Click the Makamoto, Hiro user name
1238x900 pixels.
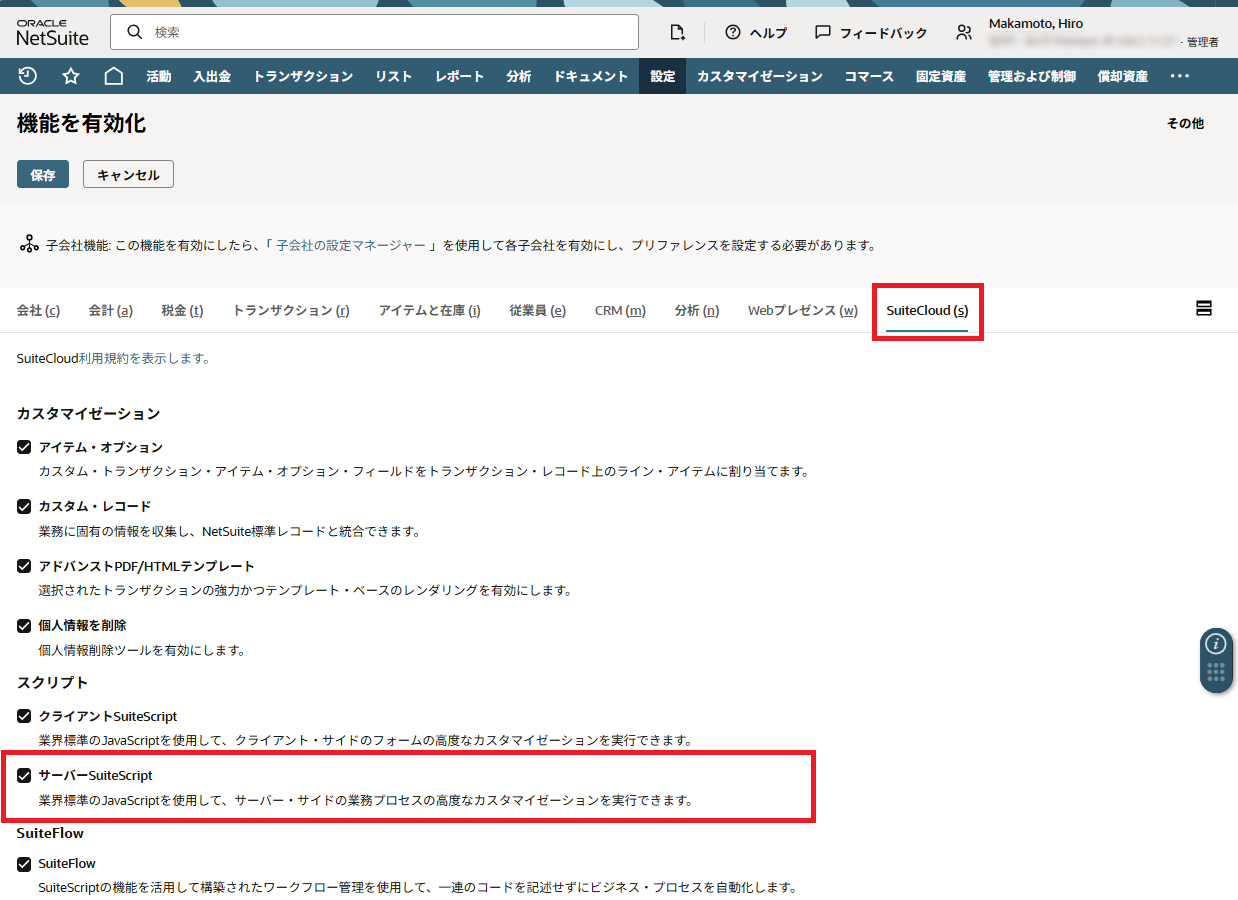[x=1036, y=23]
